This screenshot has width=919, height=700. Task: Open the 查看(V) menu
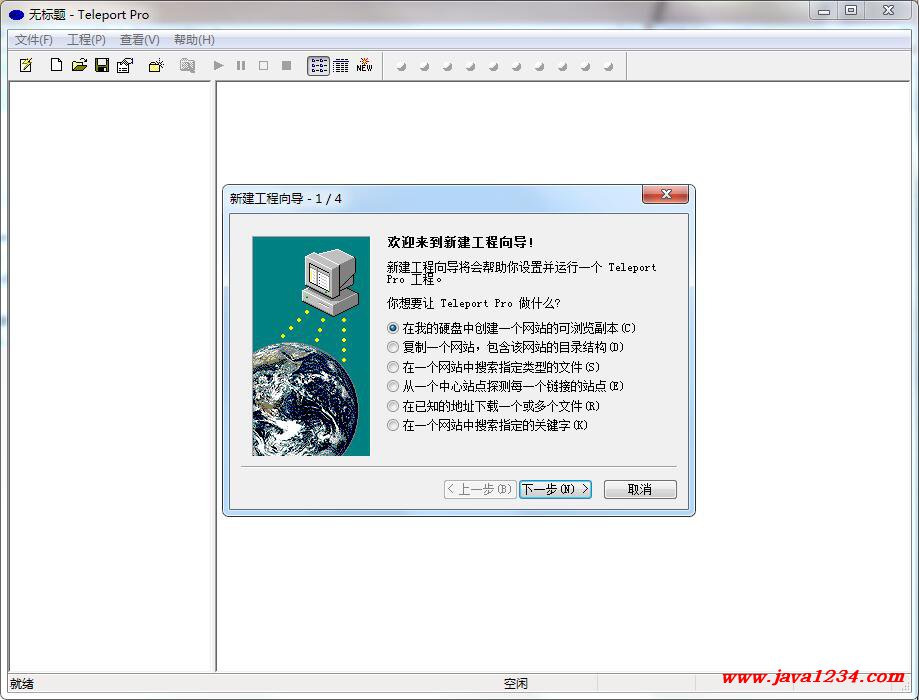tap(139, 39)
